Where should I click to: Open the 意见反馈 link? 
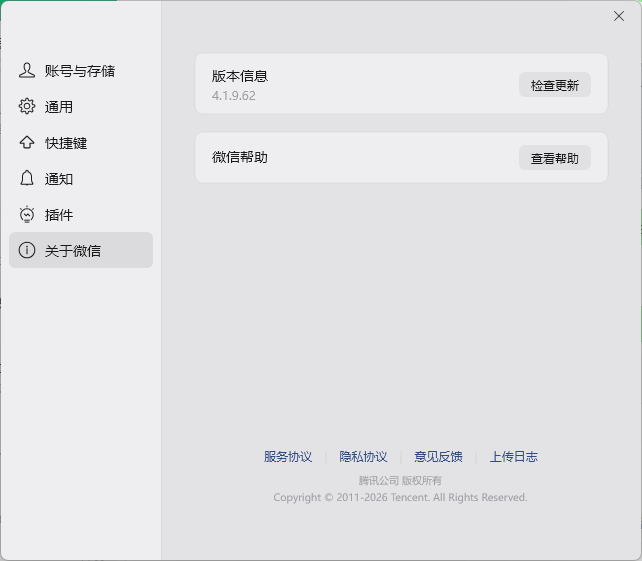click(439, 457)
